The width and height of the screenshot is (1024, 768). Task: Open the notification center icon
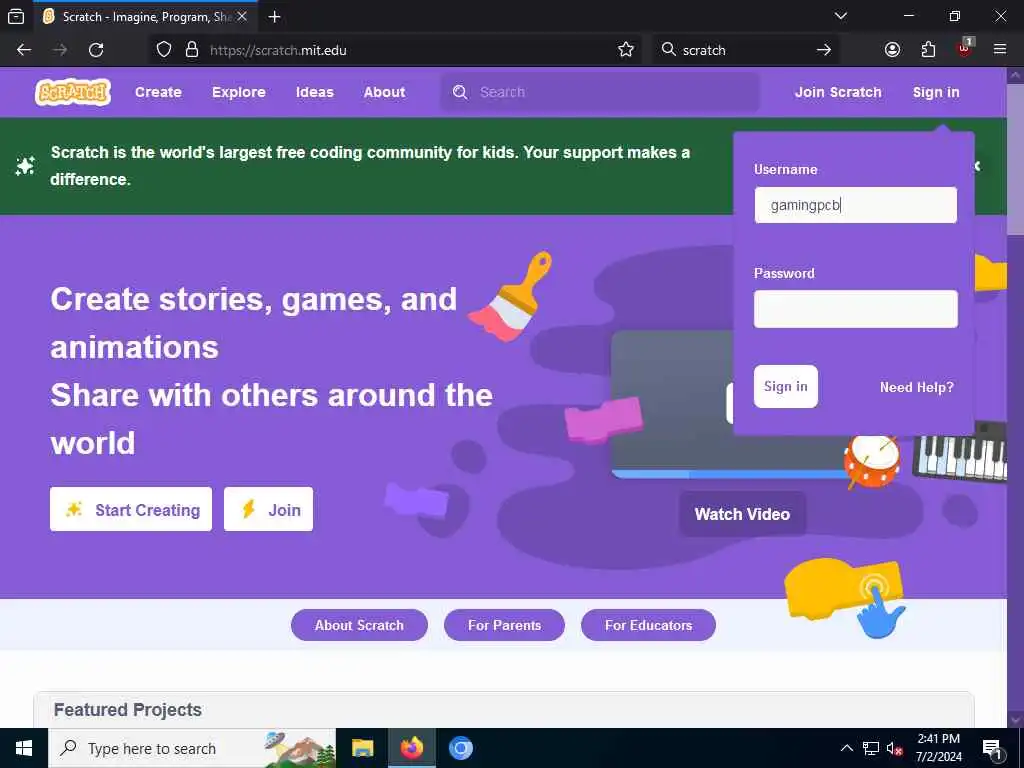coord(992,748)
